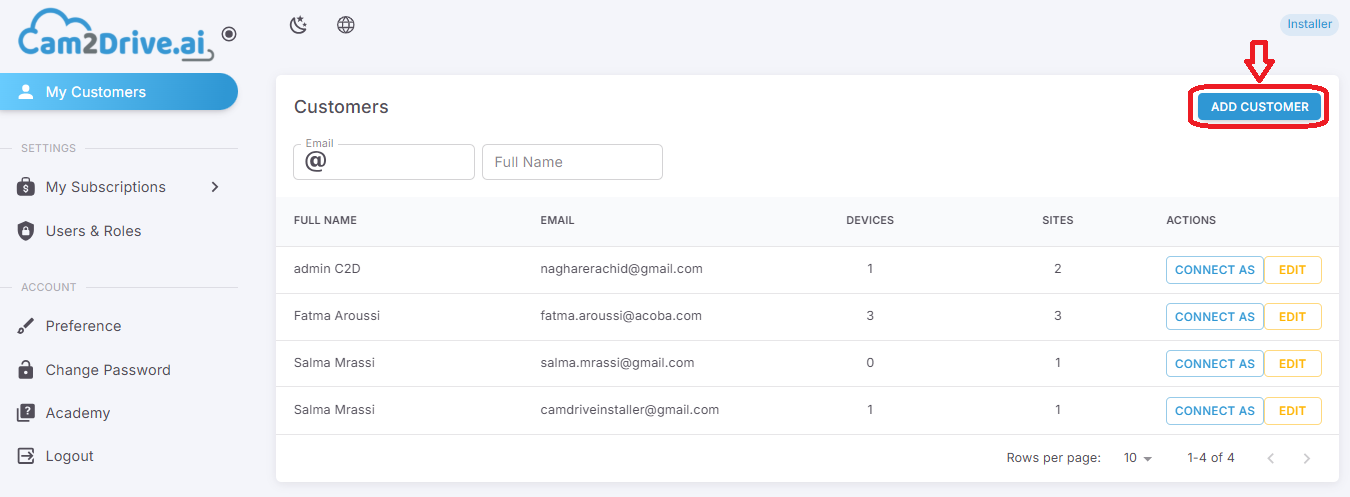
Task: Click EDIT for admin C2D
Action: [1293, 270]
